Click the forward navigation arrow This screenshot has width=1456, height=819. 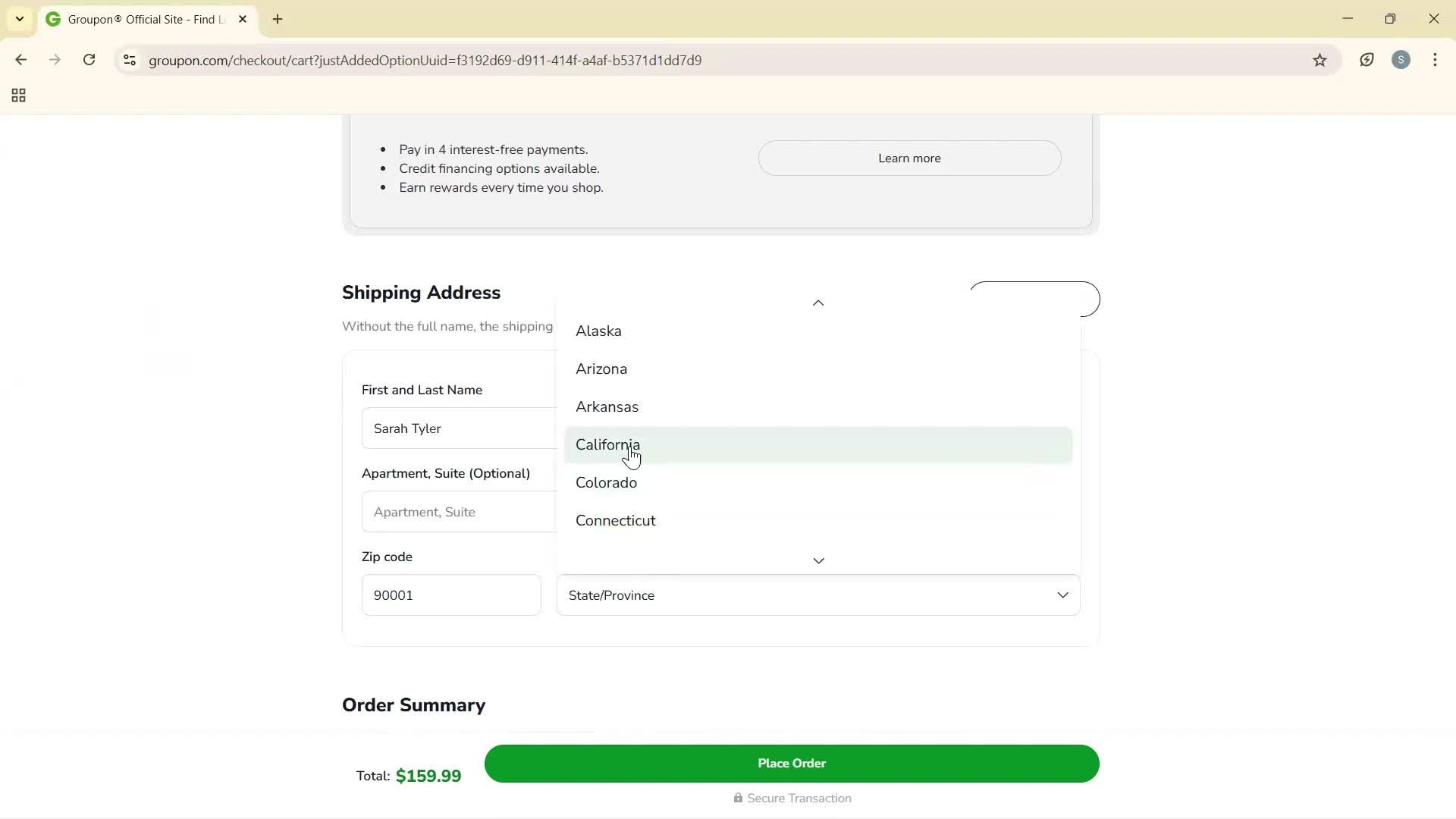click(55, 60)
